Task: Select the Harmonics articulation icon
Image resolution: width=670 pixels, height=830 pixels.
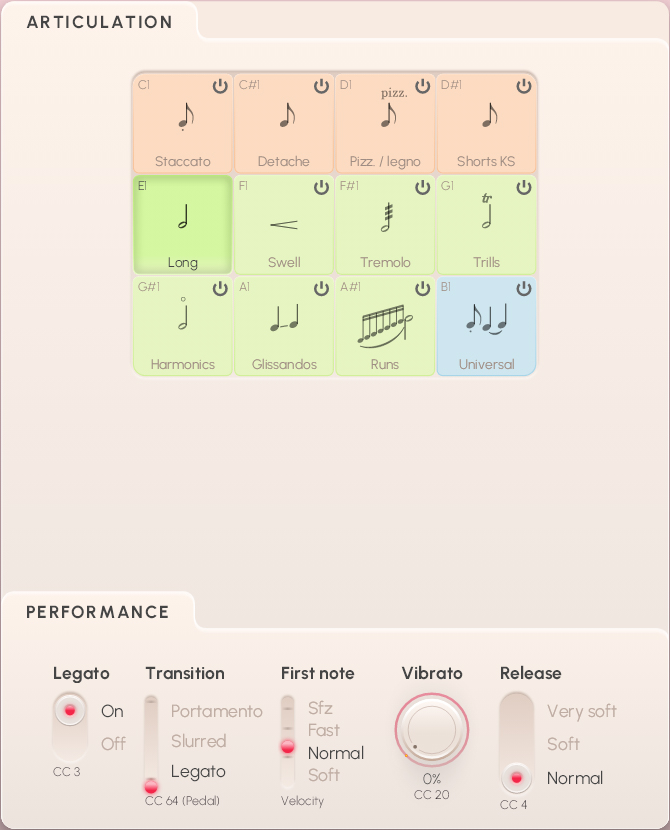Action: pyautogui.click(x=183, y=316)
